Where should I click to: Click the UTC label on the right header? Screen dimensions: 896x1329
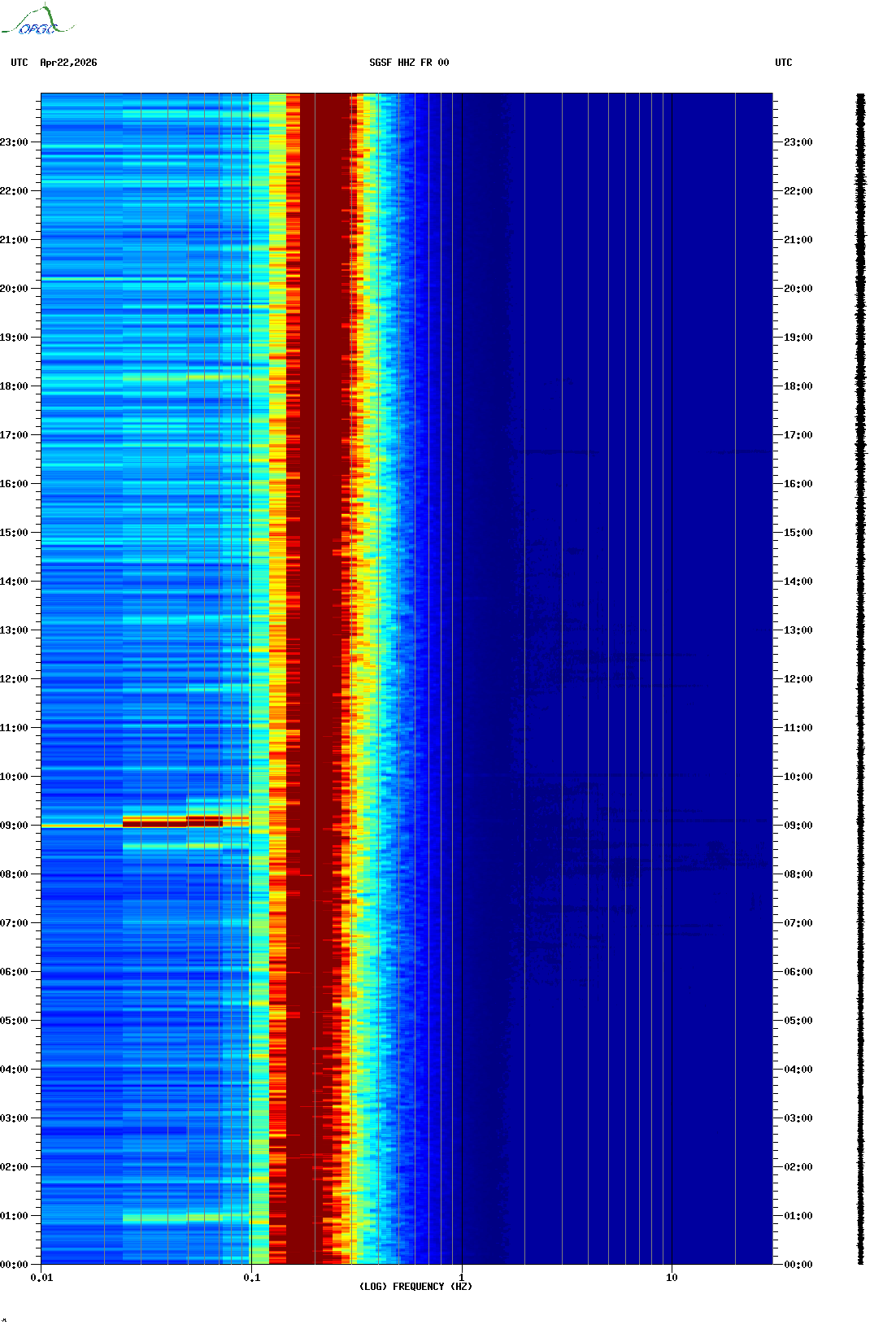(783, 63)
